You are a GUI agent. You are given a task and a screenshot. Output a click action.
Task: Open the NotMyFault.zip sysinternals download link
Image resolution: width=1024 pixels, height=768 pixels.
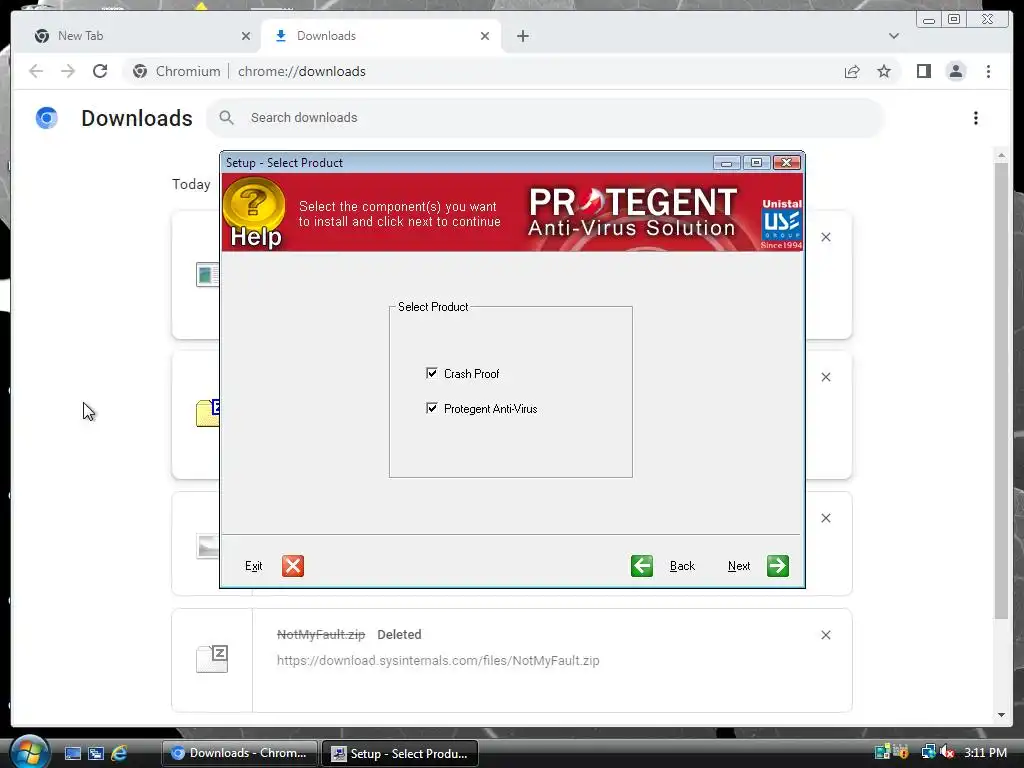pyautogui.click(x=438, y=660)
